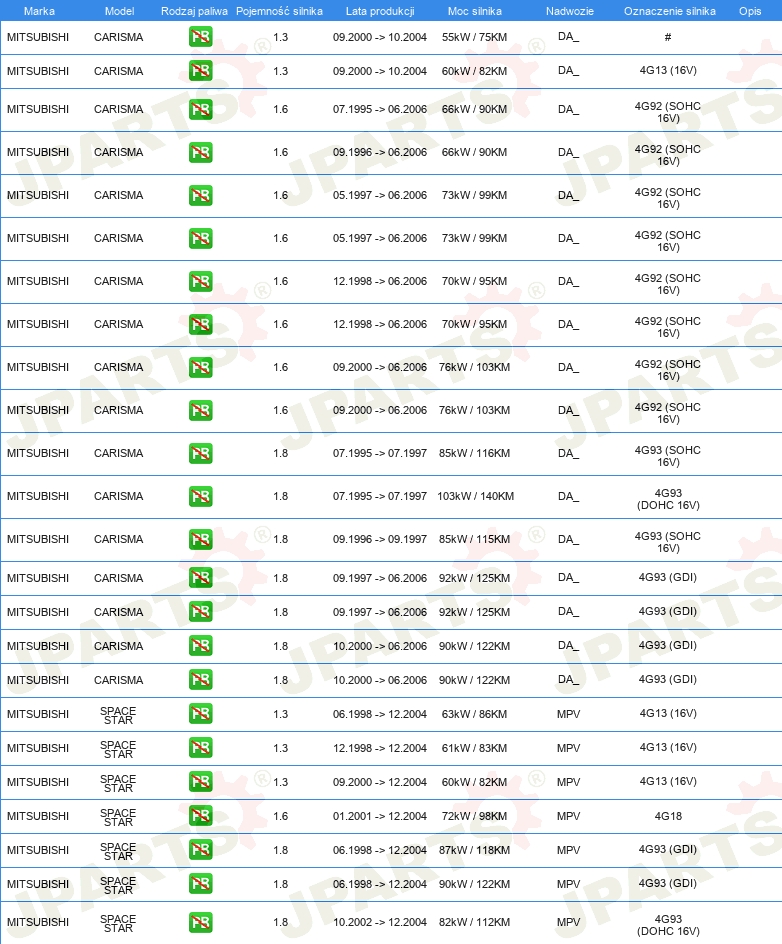Click the Nadwozie column header
782x944 pixels.
click(569, 11)
